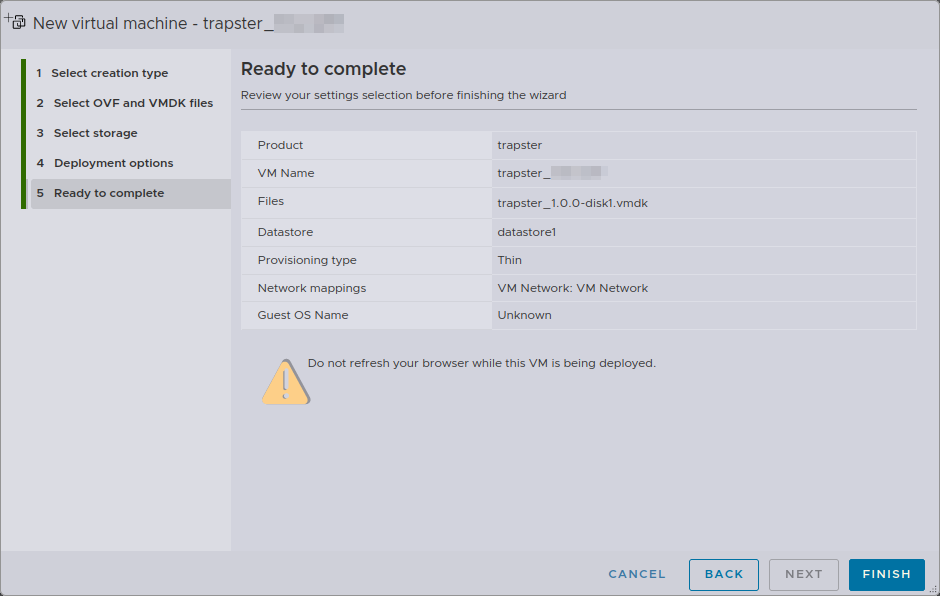Click the Product row label
This screenshot has width=940, height=596.
coord(280,145)
